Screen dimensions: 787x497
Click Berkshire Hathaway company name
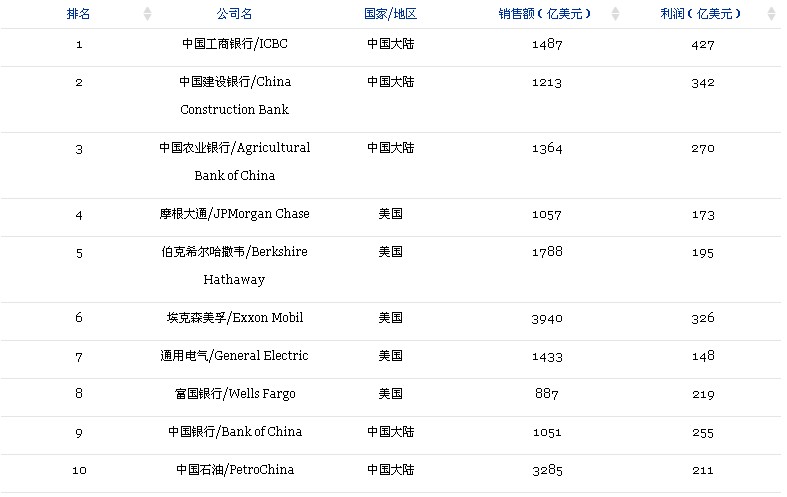coord(235,265)
